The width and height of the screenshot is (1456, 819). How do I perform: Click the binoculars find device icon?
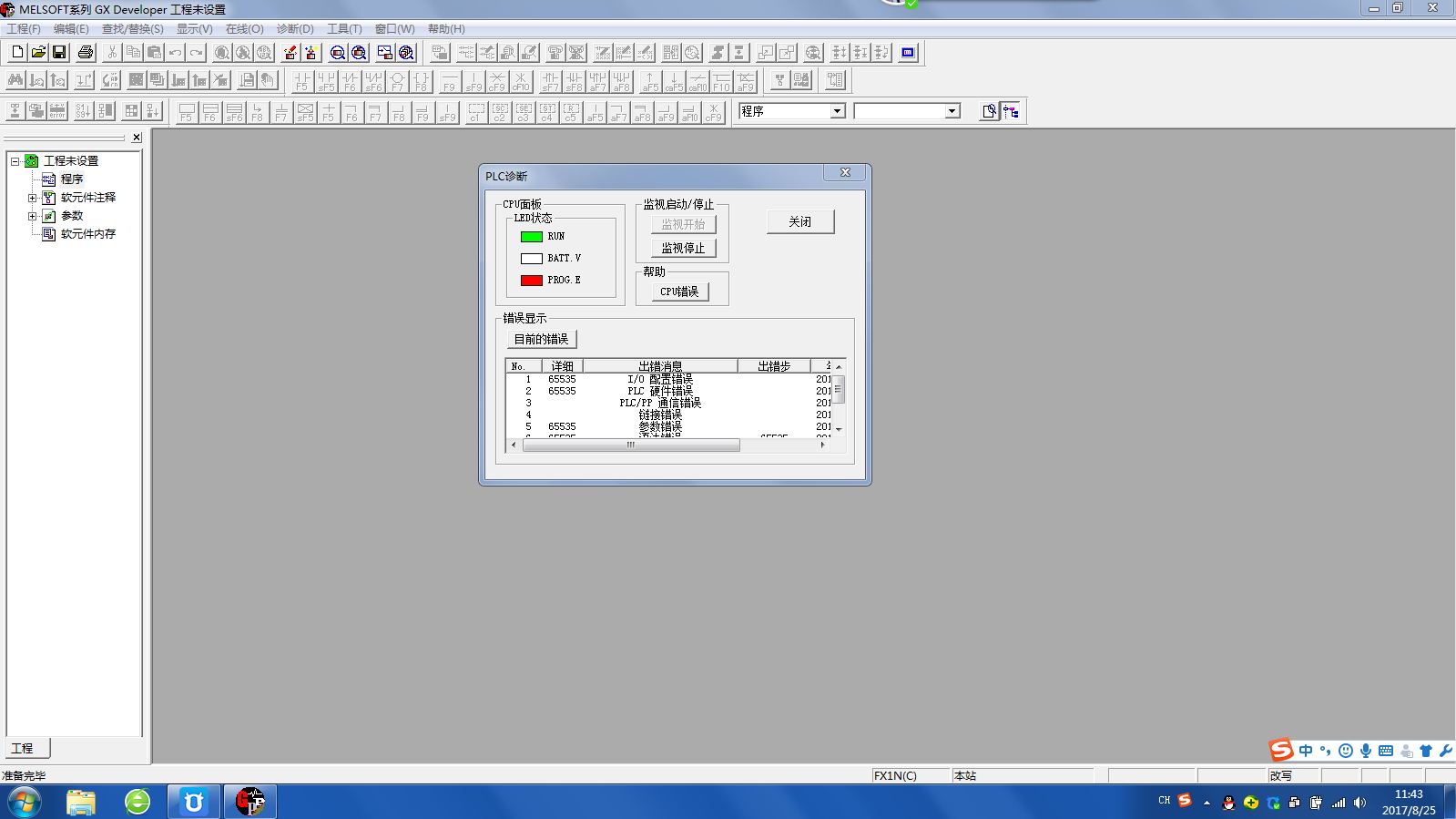15,81
